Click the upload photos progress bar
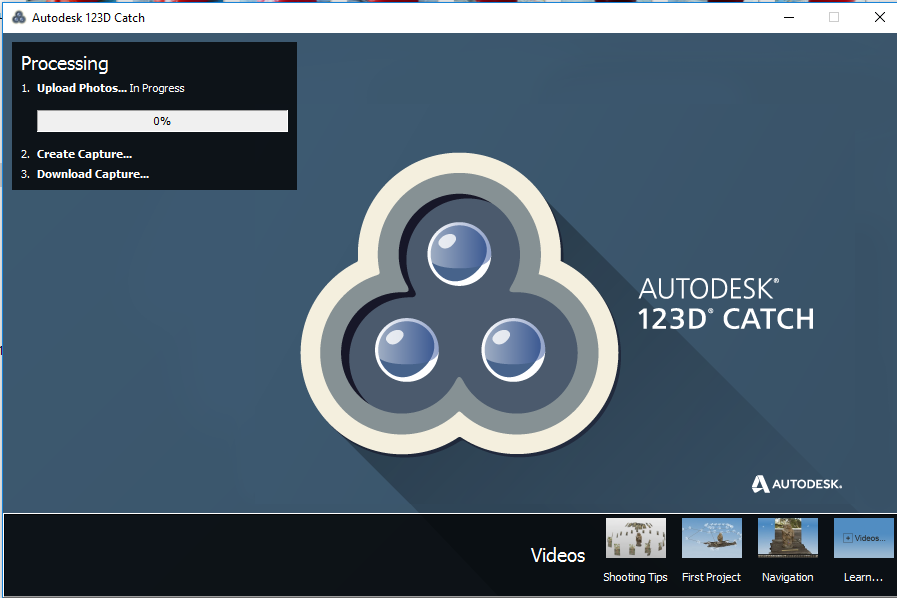The image size is (897, 598). [162, 121]
